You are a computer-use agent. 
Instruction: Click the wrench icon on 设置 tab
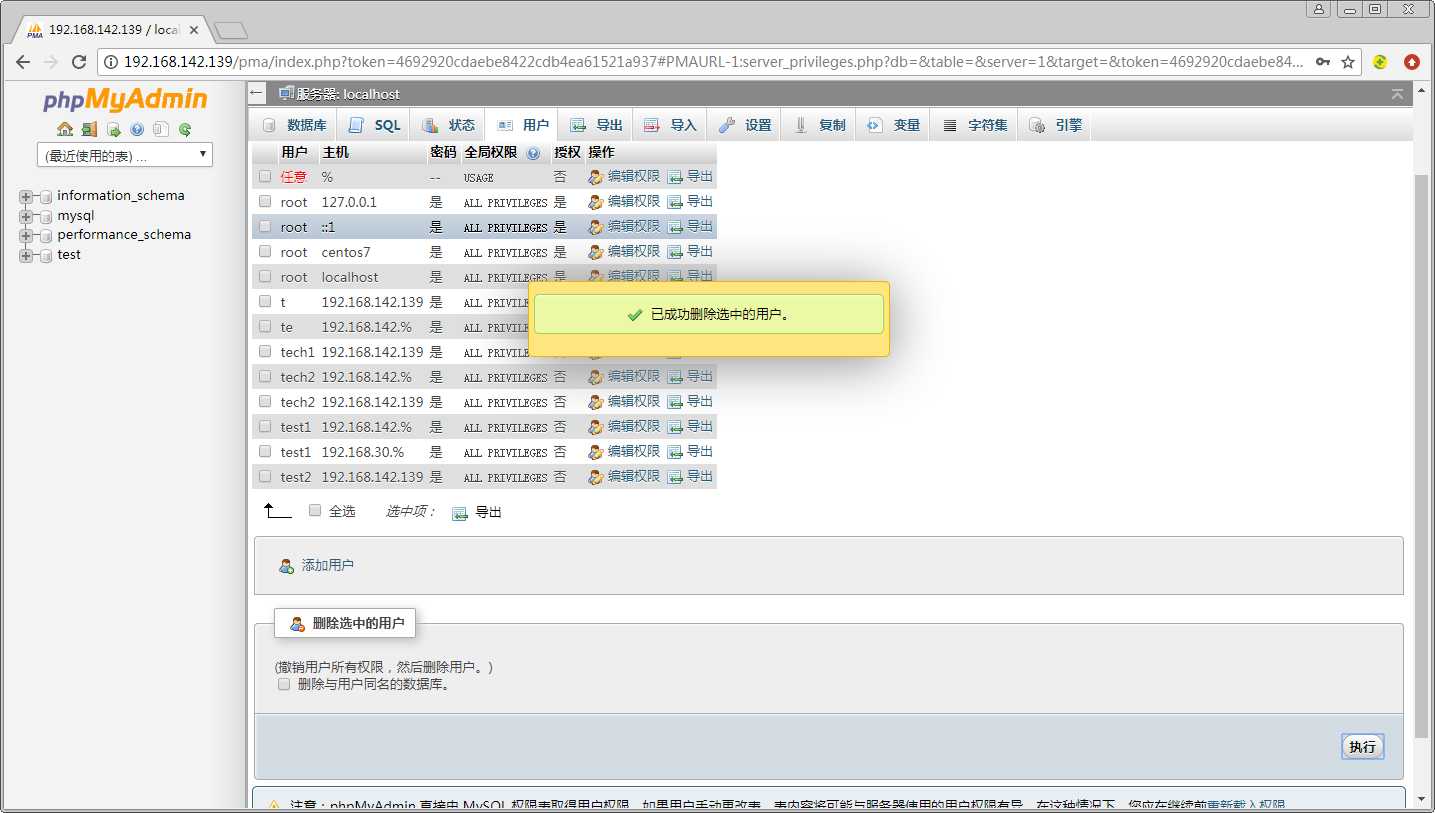727,125
